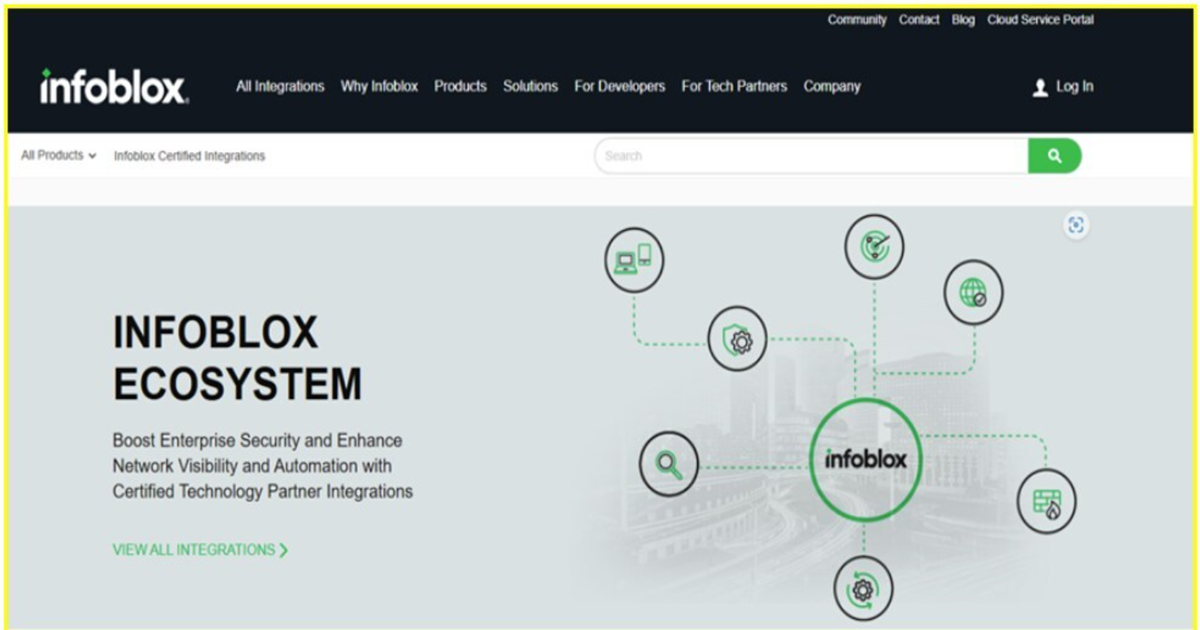The width and height of the screenshot is (1200, 630).
Task: Expand the All Products dropdown
Action: pos(59,156)
